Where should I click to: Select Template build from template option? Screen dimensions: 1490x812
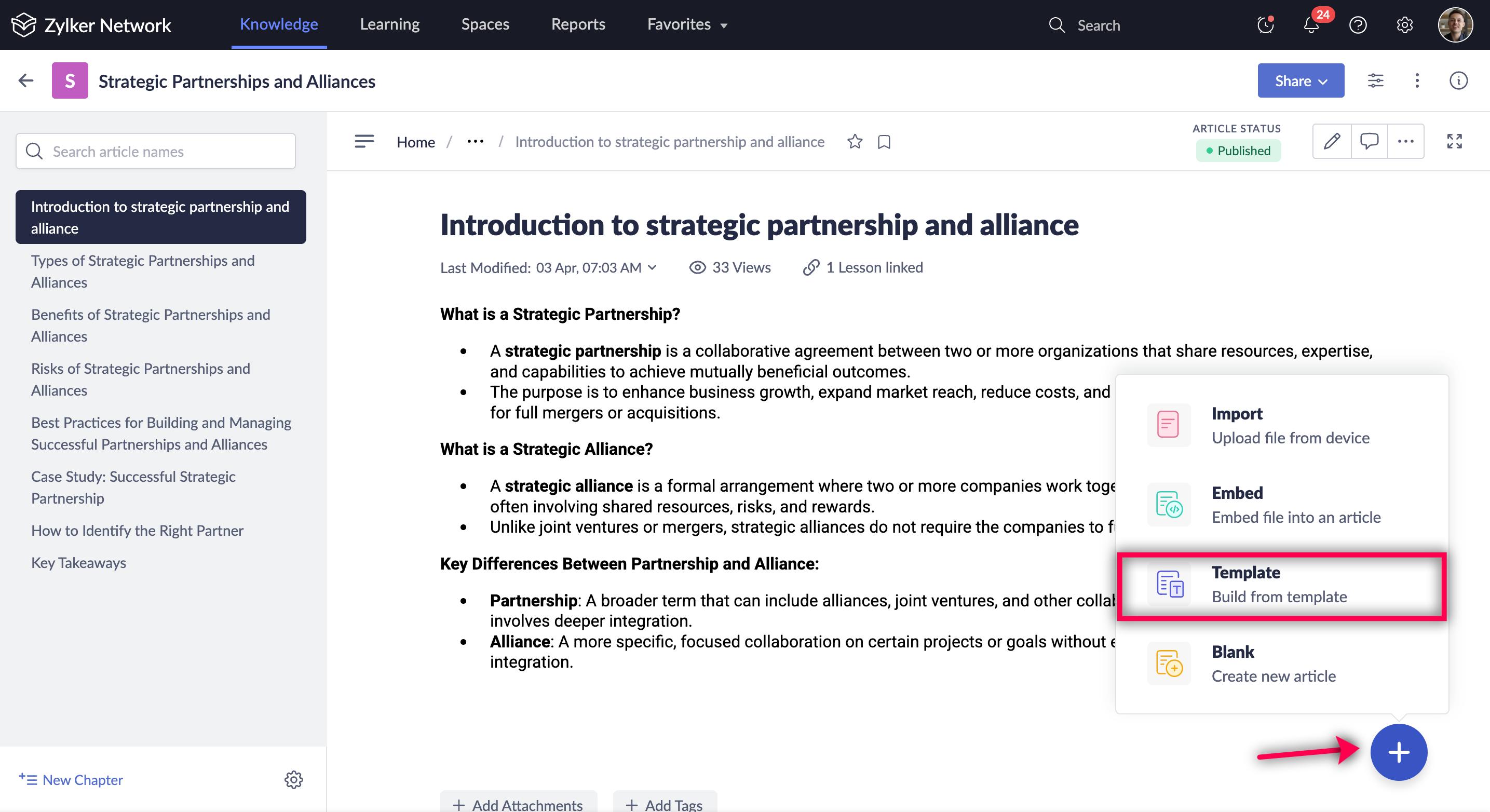1281,585
